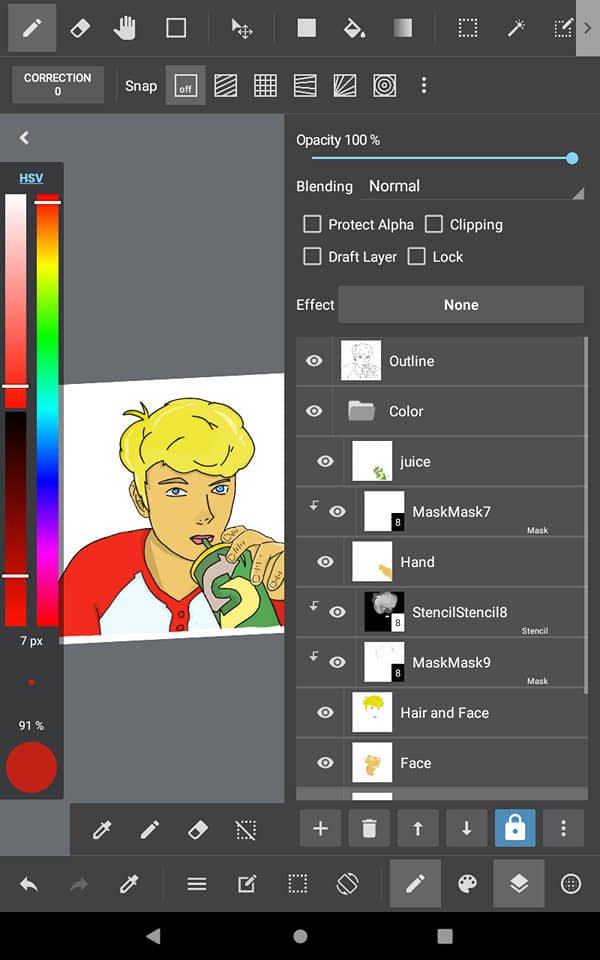Open the Blending mode Normal dropdown

tap(476, 187)
